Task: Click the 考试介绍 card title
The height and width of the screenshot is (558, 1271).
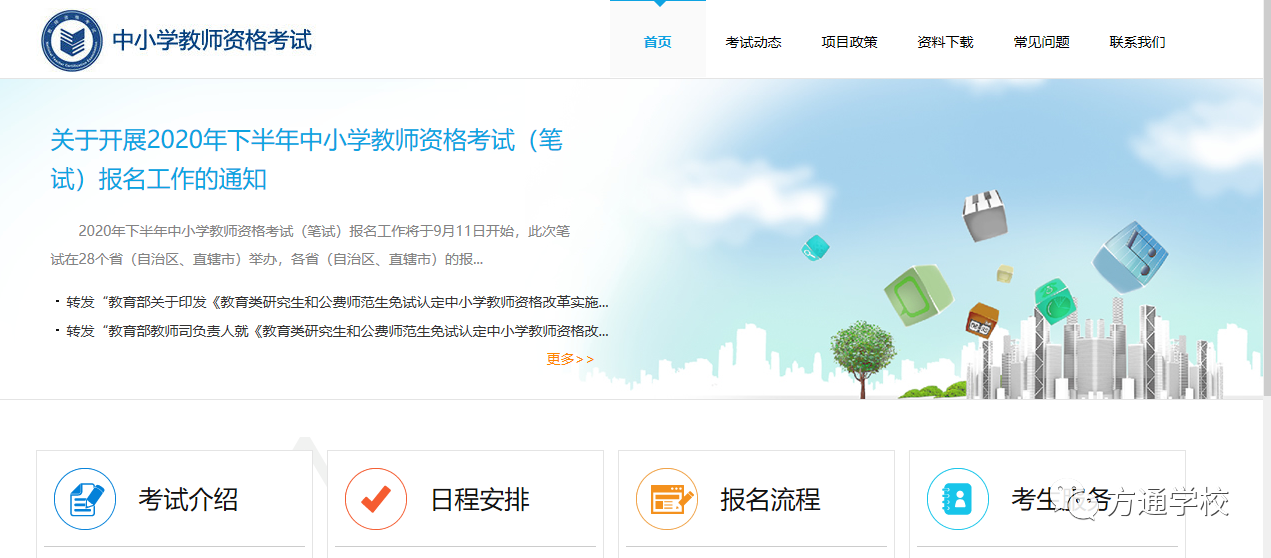Action: [x=188, y=500]
